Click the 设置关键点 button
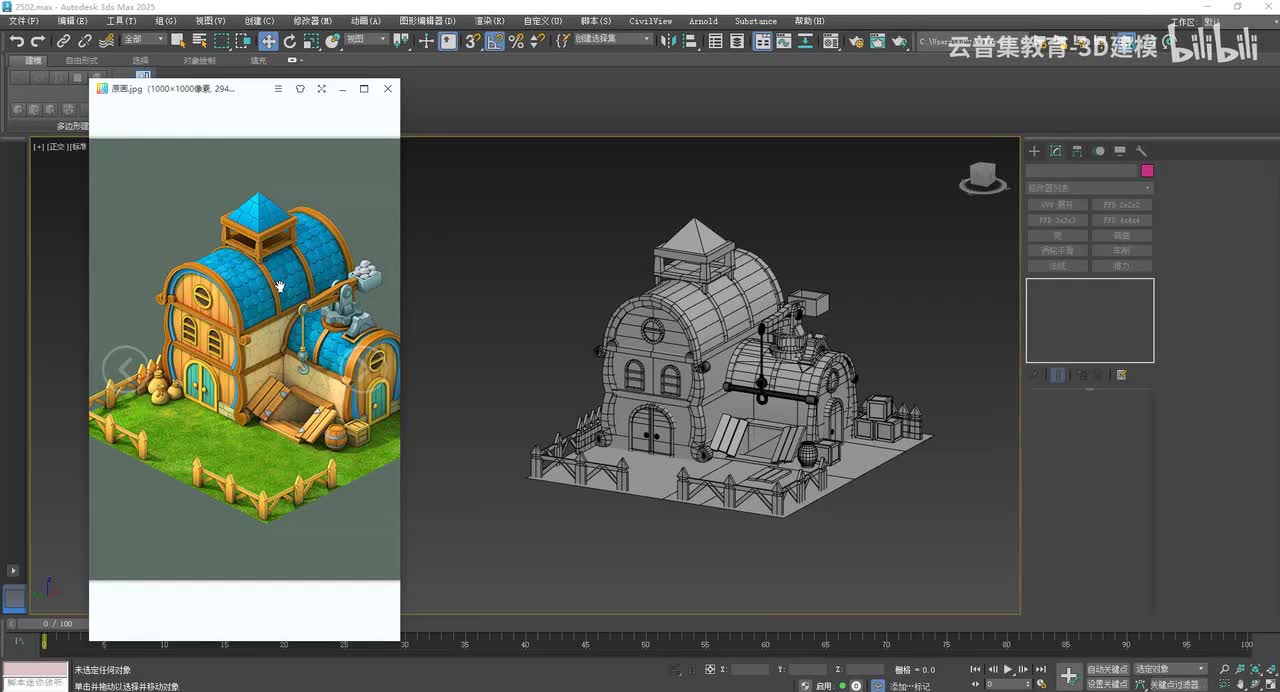Screen dimensions: 1280x692 coord(1107,684)
